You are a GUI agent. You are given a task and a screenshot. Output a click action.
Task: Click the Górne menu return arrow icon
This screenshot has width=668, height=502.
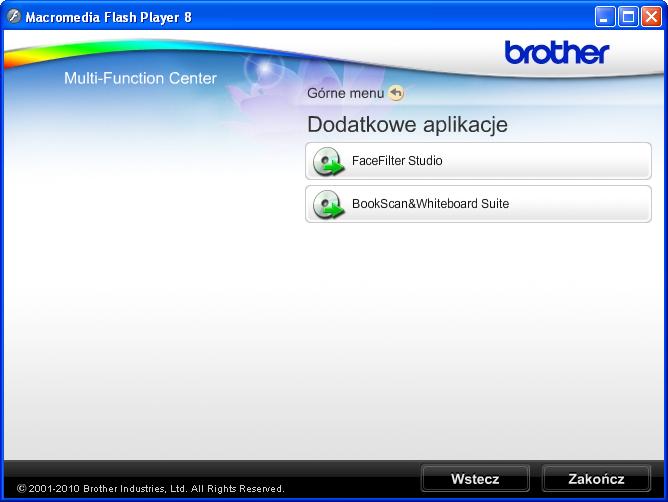tap(396, 93)
